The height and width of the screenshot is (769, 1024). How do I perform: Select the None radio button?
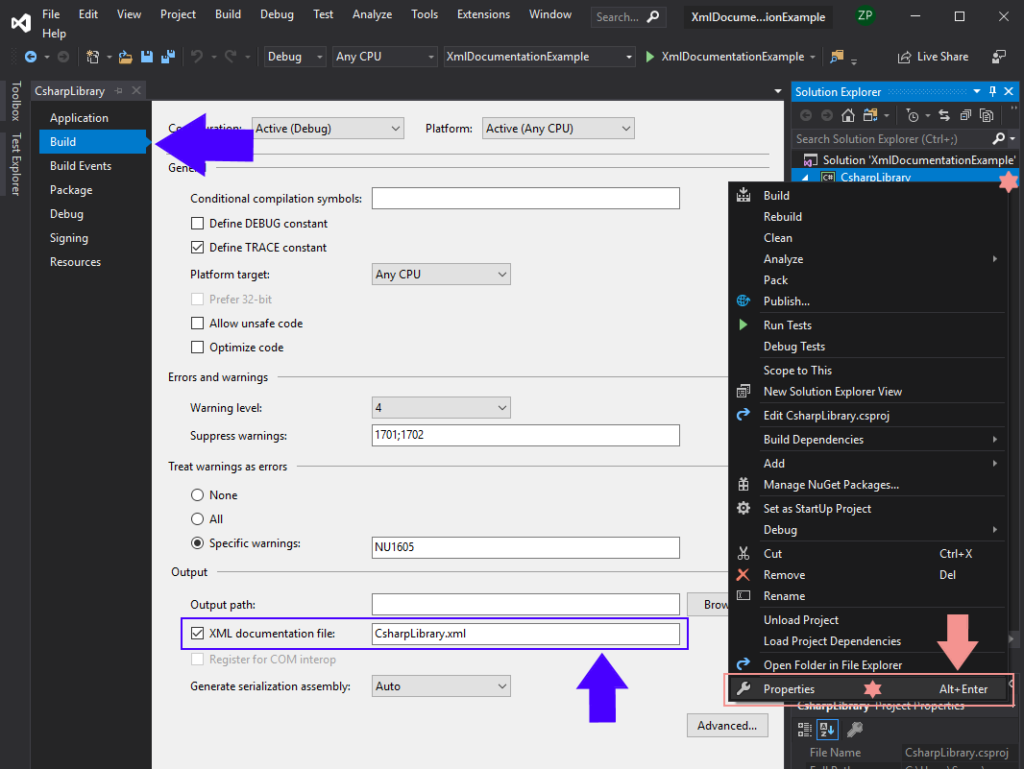[x=197, y=495]
